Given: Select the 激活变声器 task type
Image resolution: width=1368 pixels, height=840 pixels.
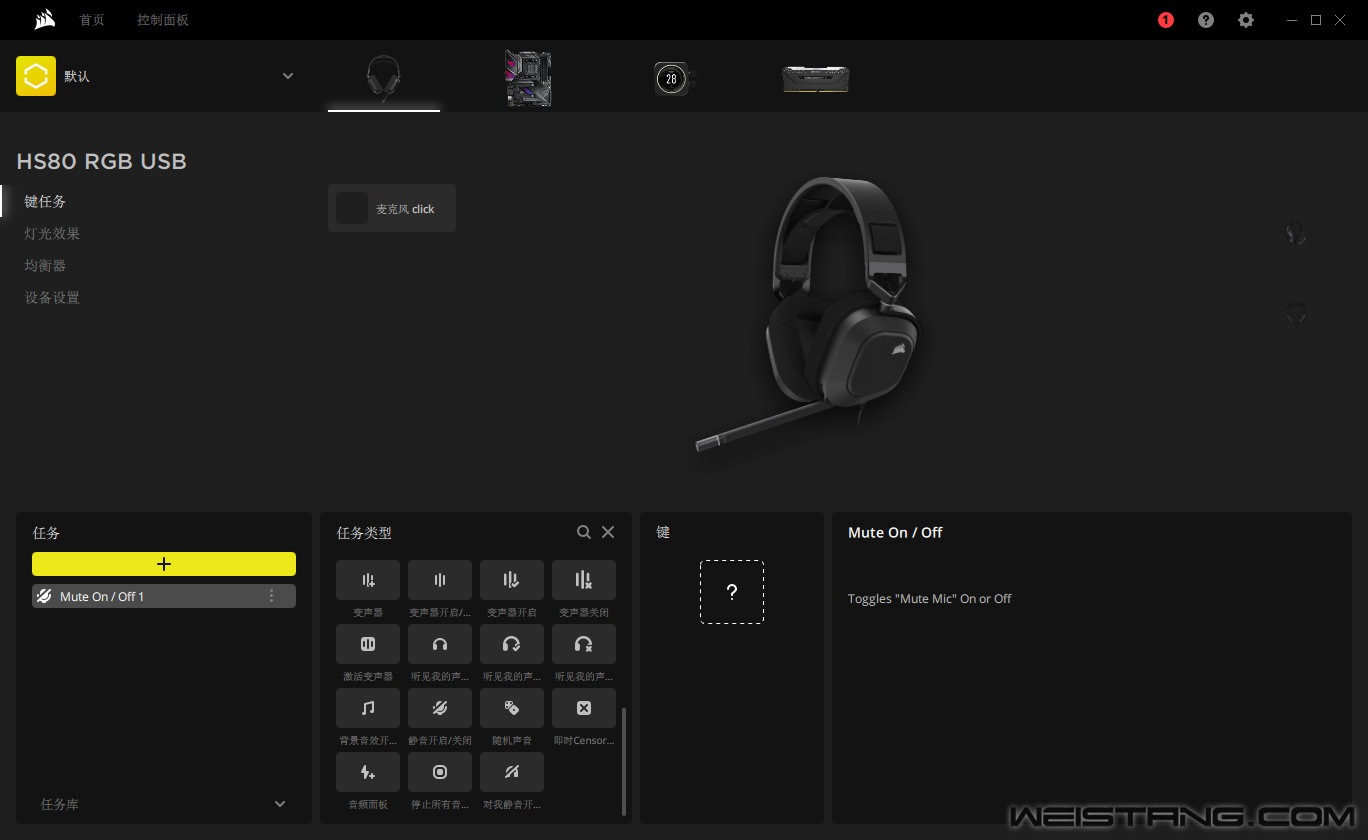Looking at the screenshot, I should 368,644.
